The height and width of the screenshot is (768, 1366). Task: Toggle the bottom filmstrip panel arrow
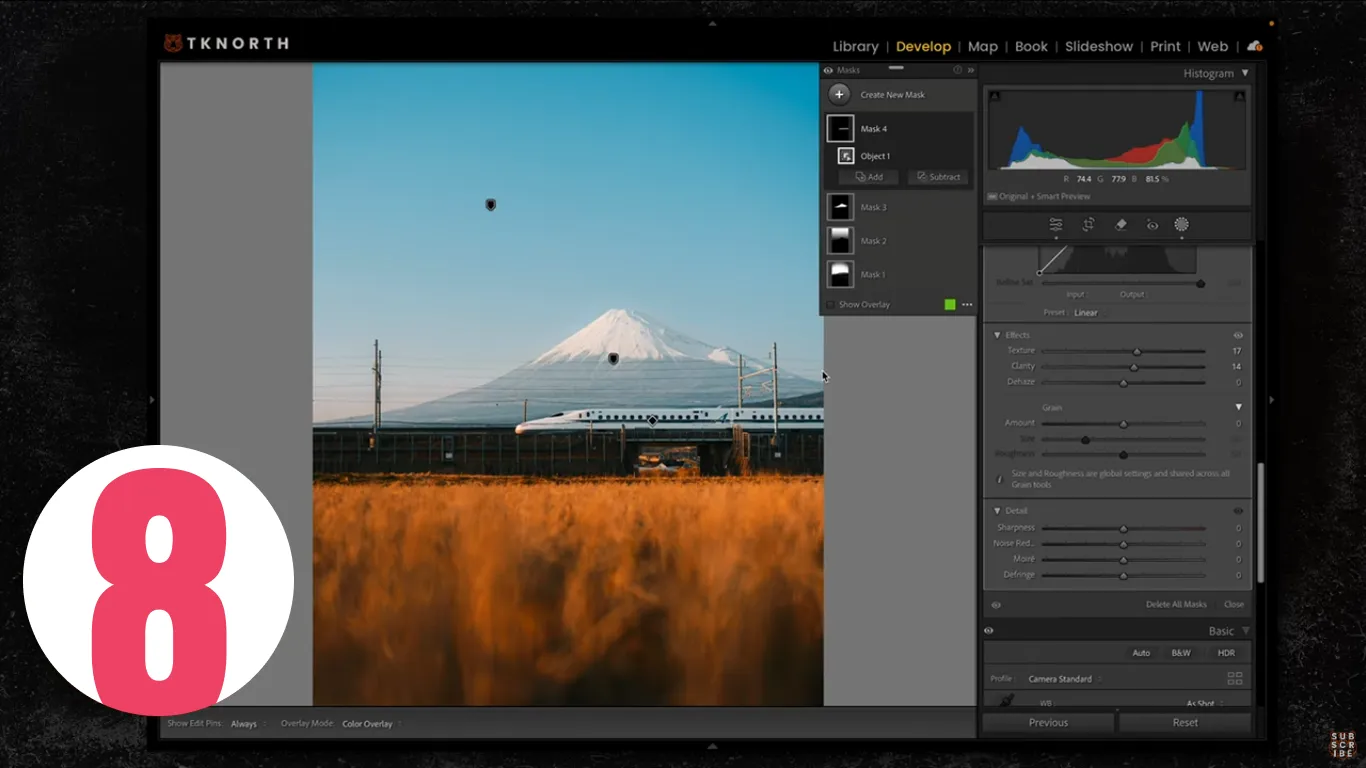712,746
